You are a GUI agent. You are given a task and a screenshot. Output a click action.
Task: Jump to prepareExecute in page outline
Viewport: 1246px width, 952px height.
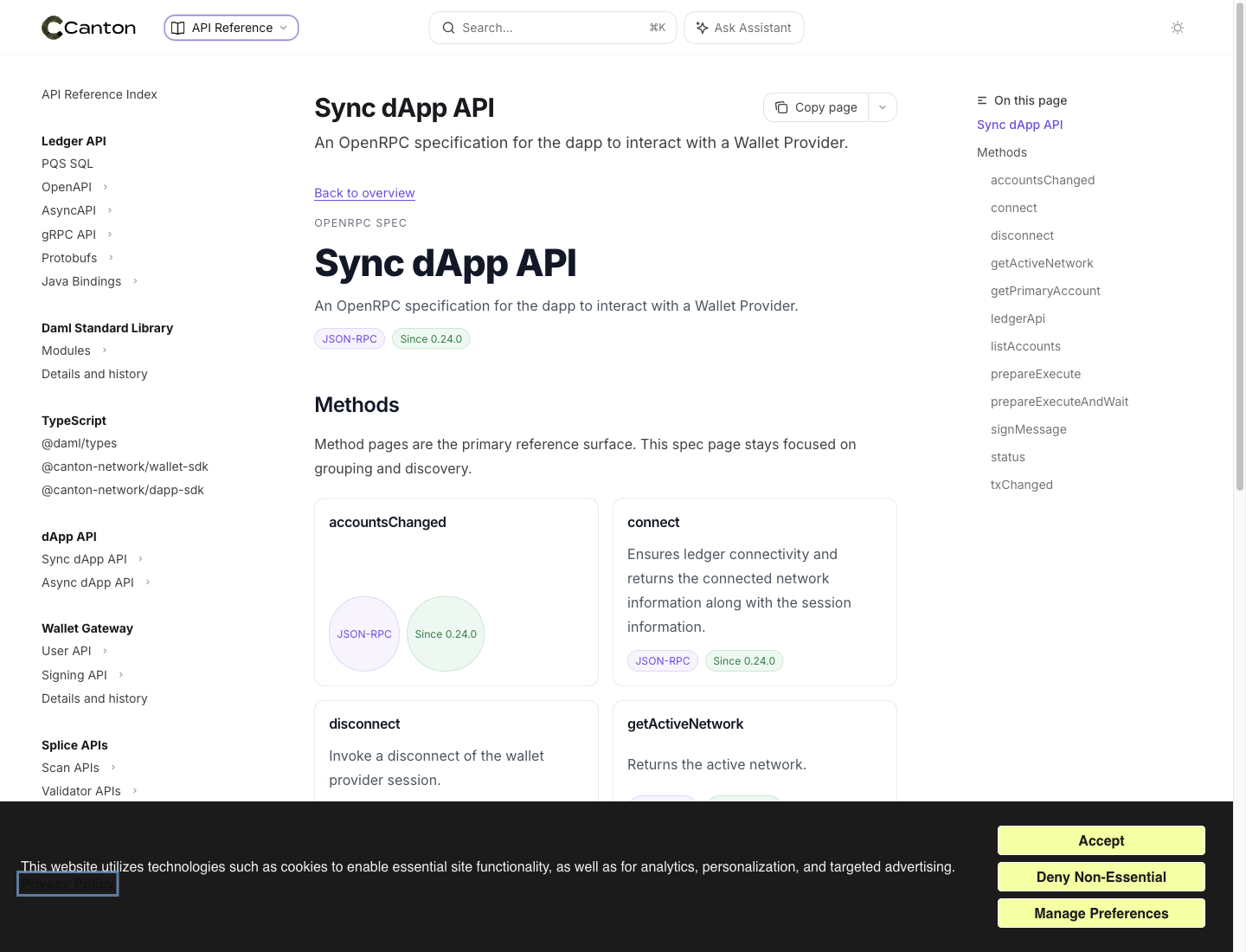[x=1036, y=374]
